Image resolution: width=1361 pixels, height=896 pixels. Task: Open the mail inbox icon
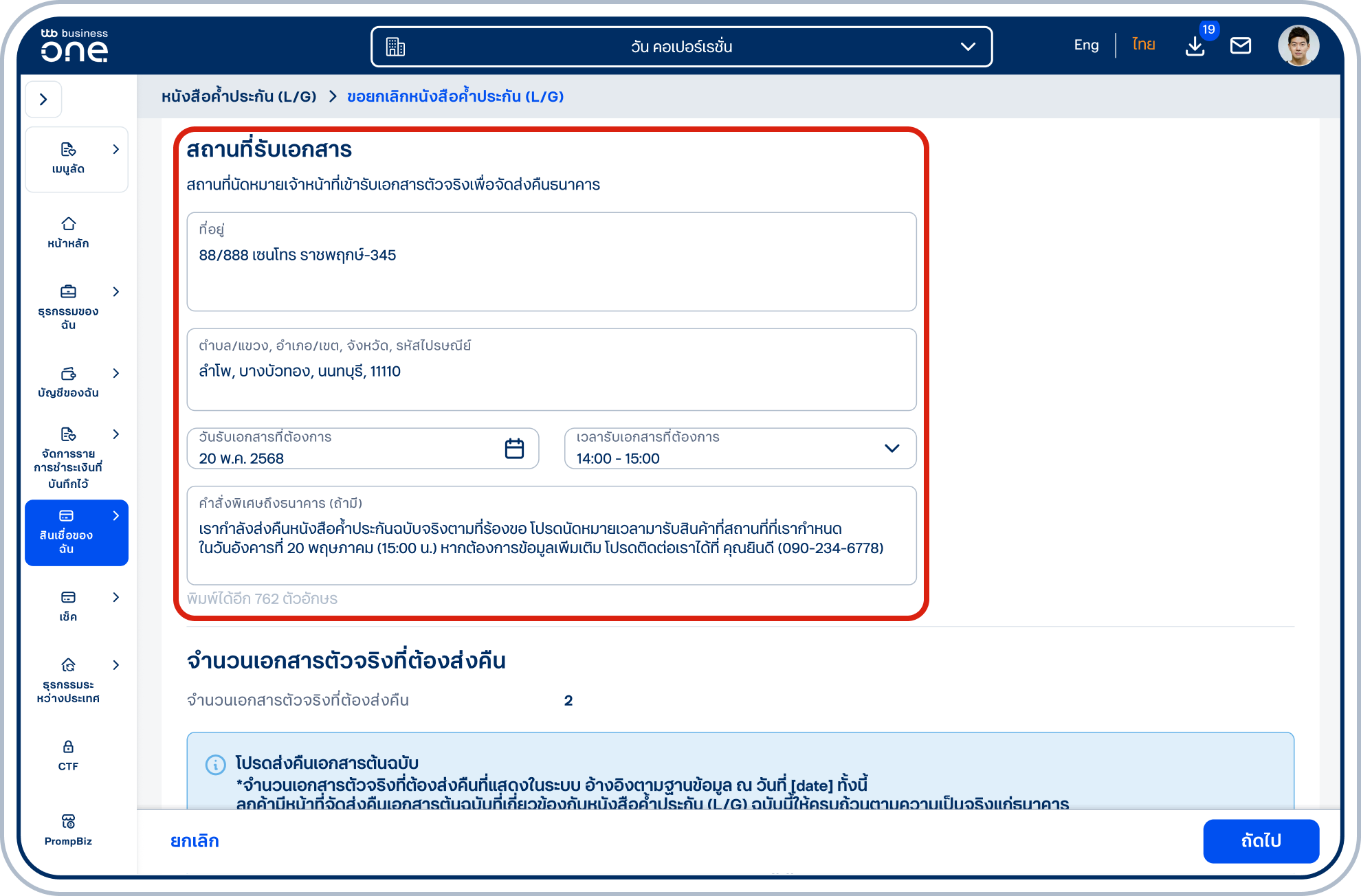pyautogui.click(x=1241, y=46)
